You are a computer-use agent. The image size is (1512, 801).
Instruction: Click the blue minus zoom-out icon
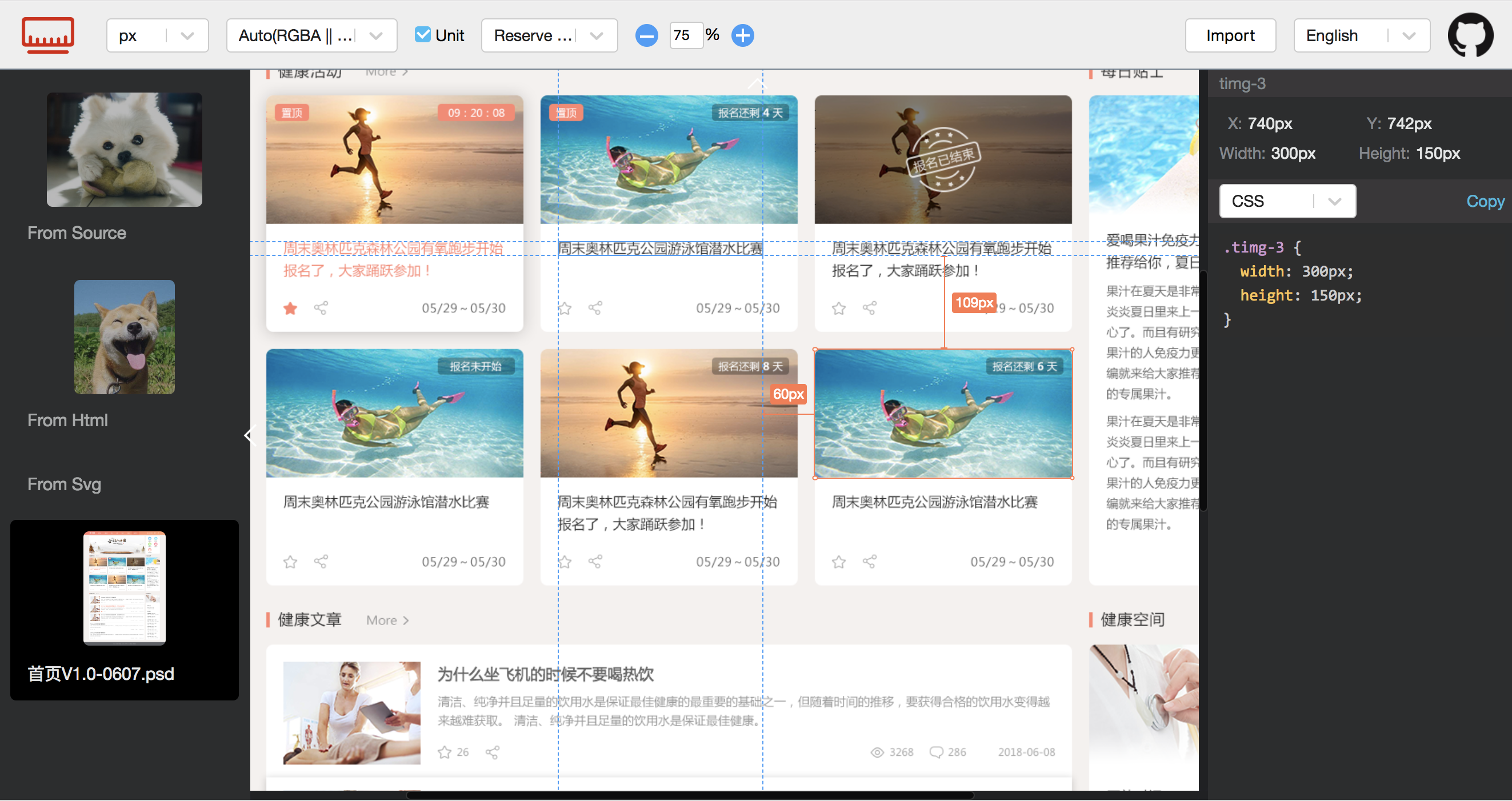click(646, 36)
